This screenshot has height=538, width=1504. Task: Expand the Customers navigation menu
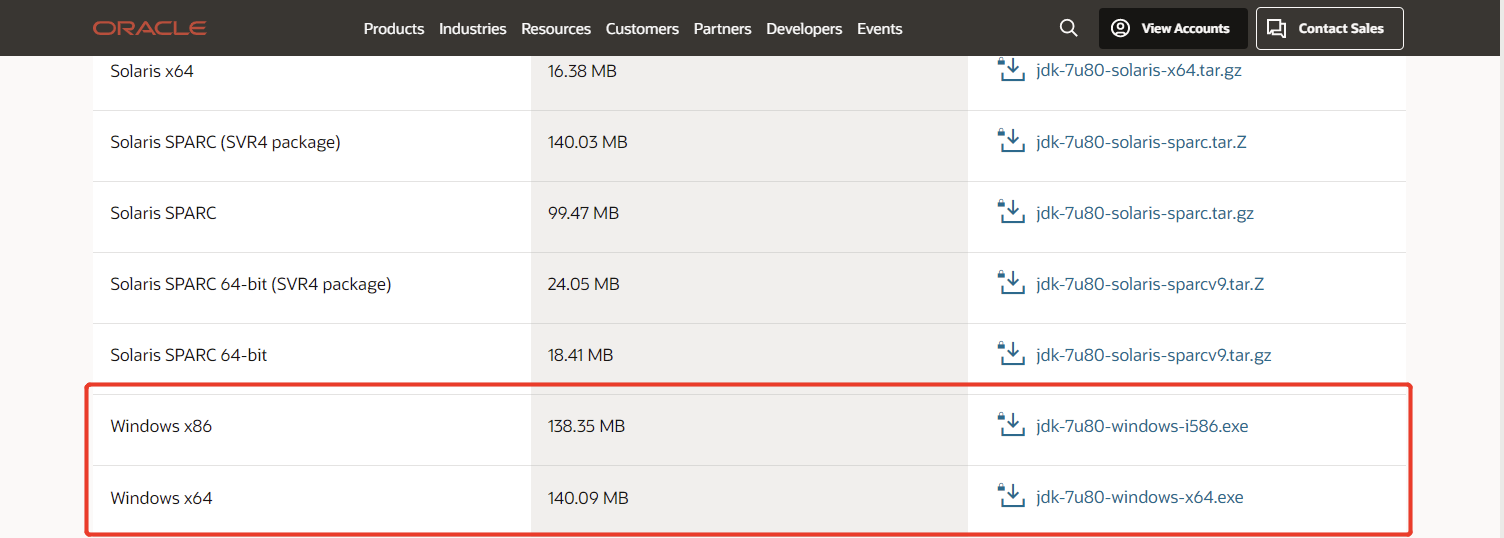point(642,29)
